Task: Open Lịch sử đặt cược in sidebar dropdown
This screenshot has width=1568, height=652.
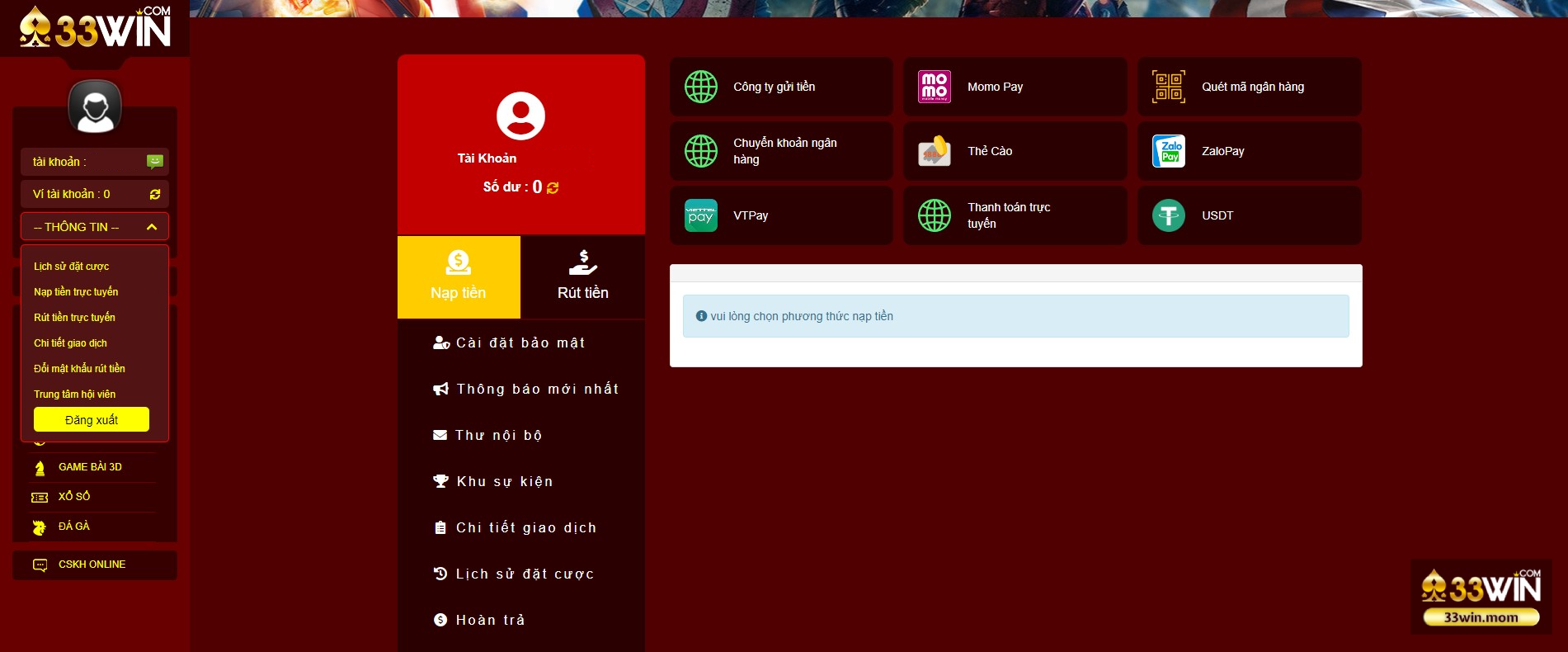Action: (x=71, y=267)
